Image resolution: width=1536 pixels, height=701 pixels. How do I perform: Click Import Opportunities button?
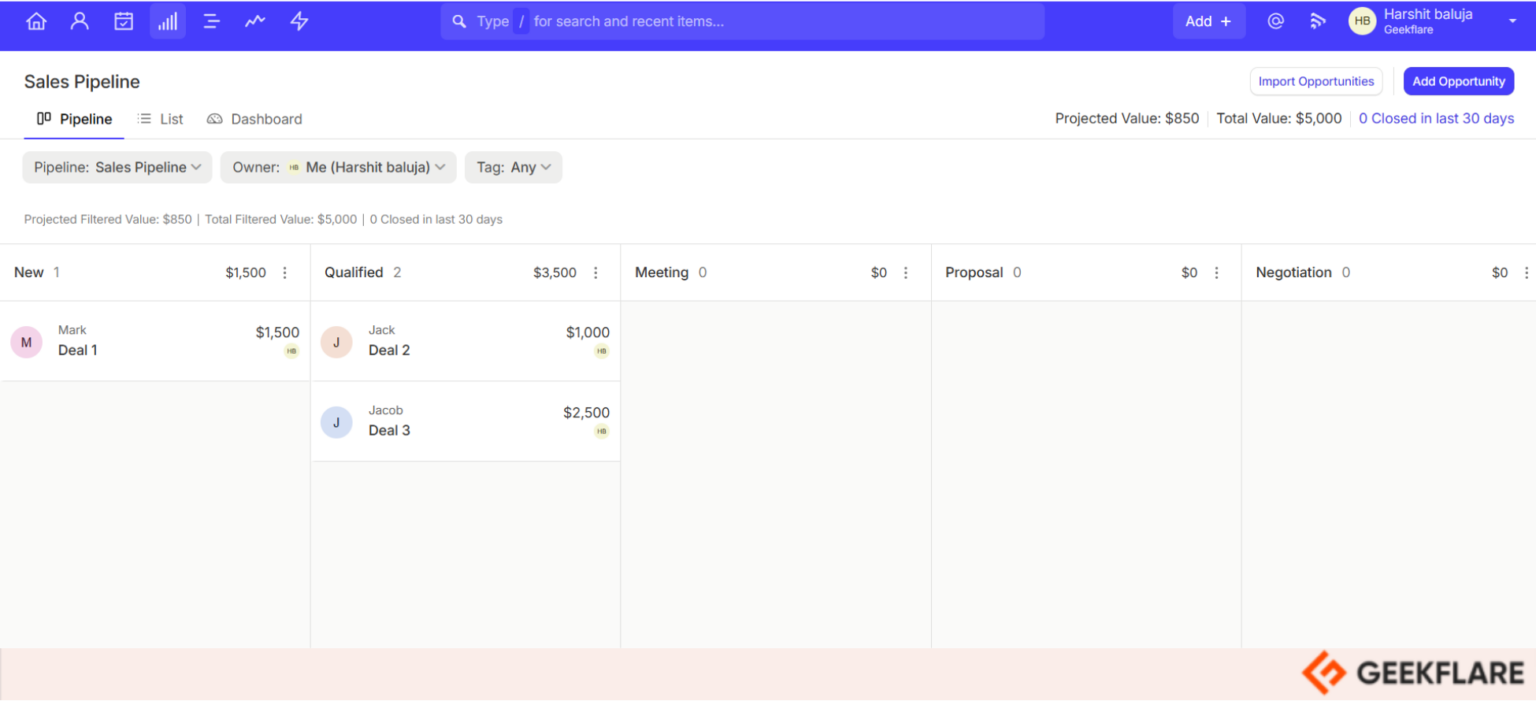pos(1316,82)
